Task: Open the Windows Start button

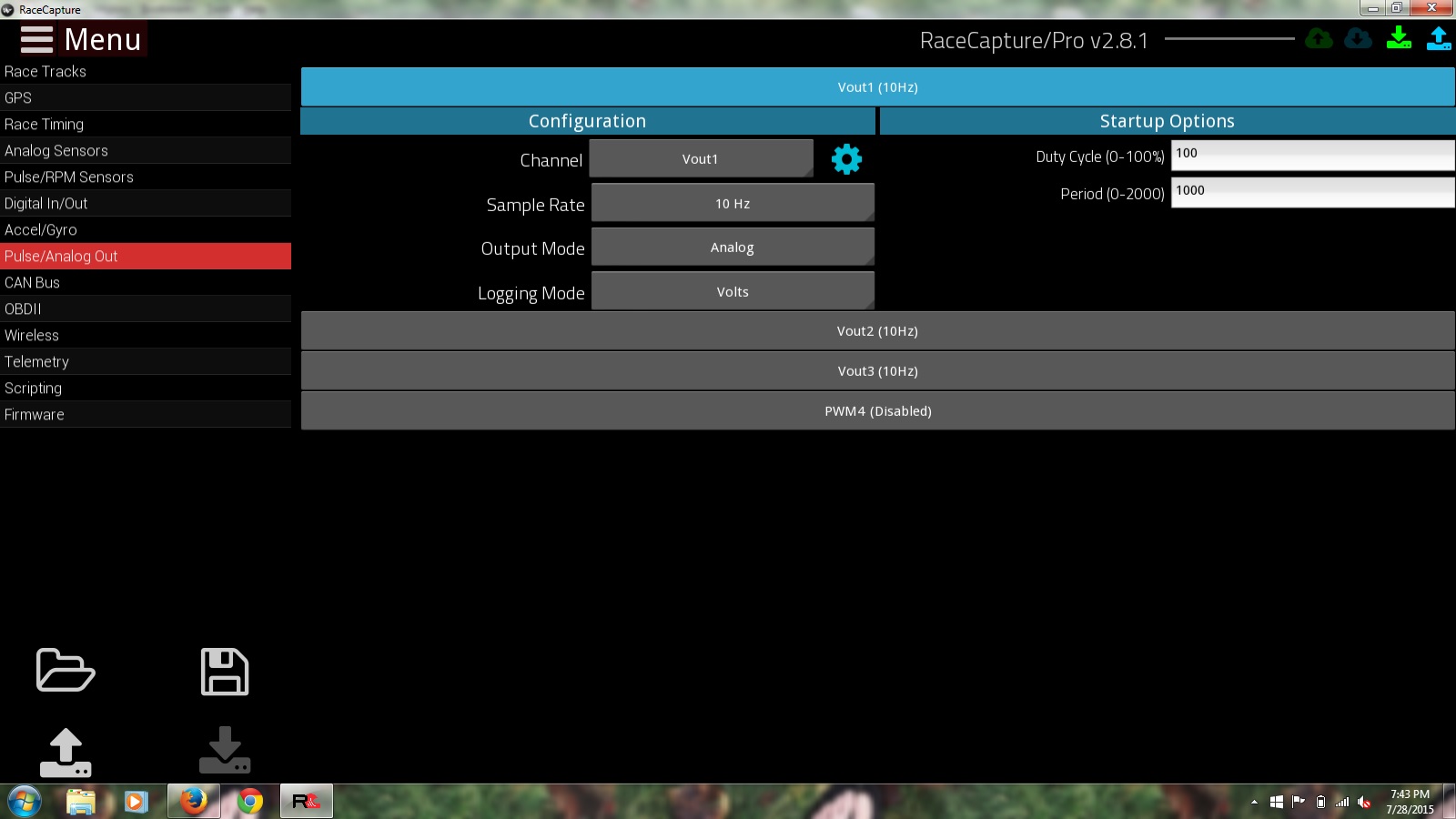Action: tap(25, 802)
